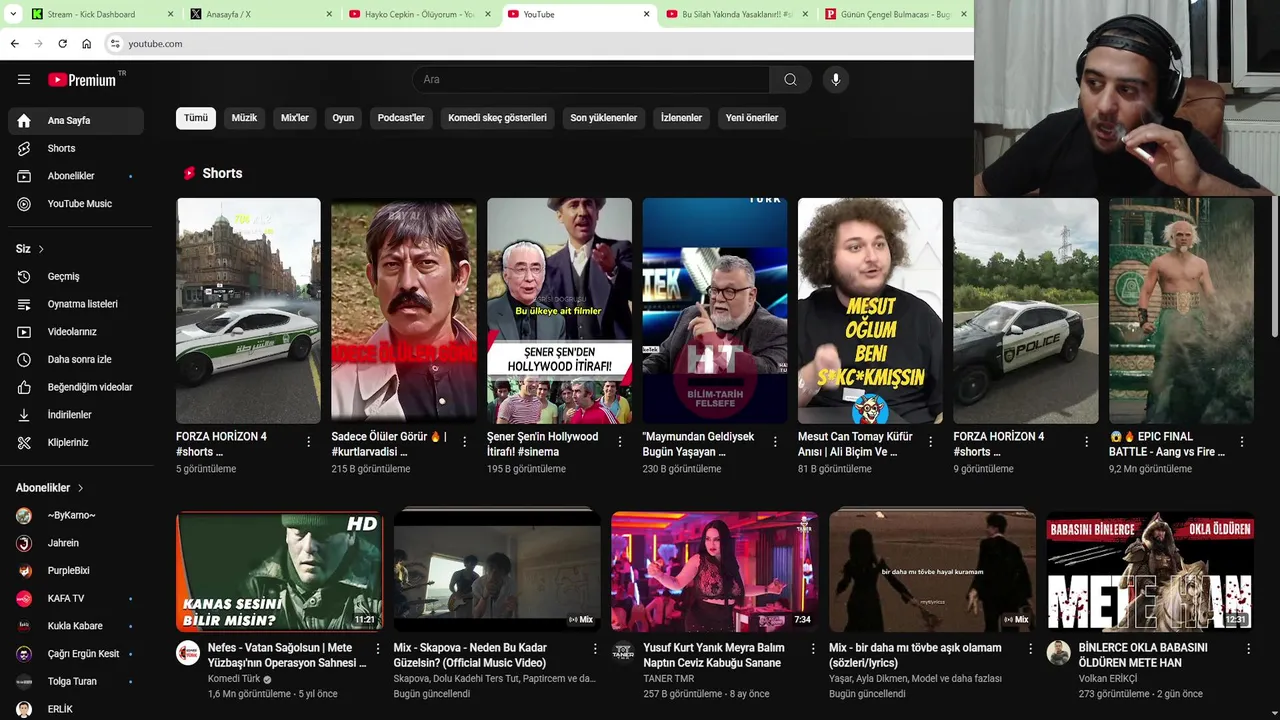Open Klipleriniz

76,442
